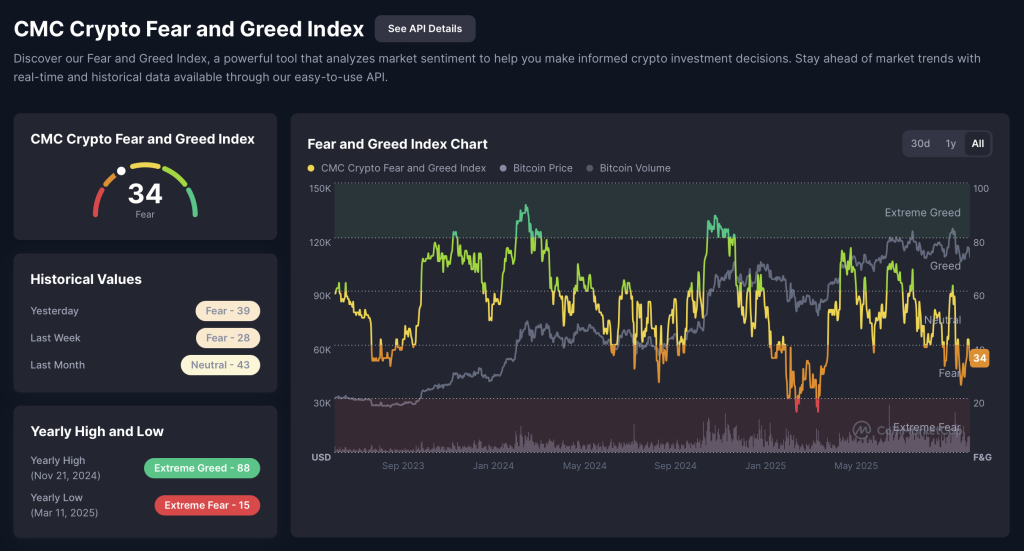Screen dimensions: 1024x551
Task: Click the gauge needle dot on the fear meter
Action: pyautogui.click(x=121, y=171)
